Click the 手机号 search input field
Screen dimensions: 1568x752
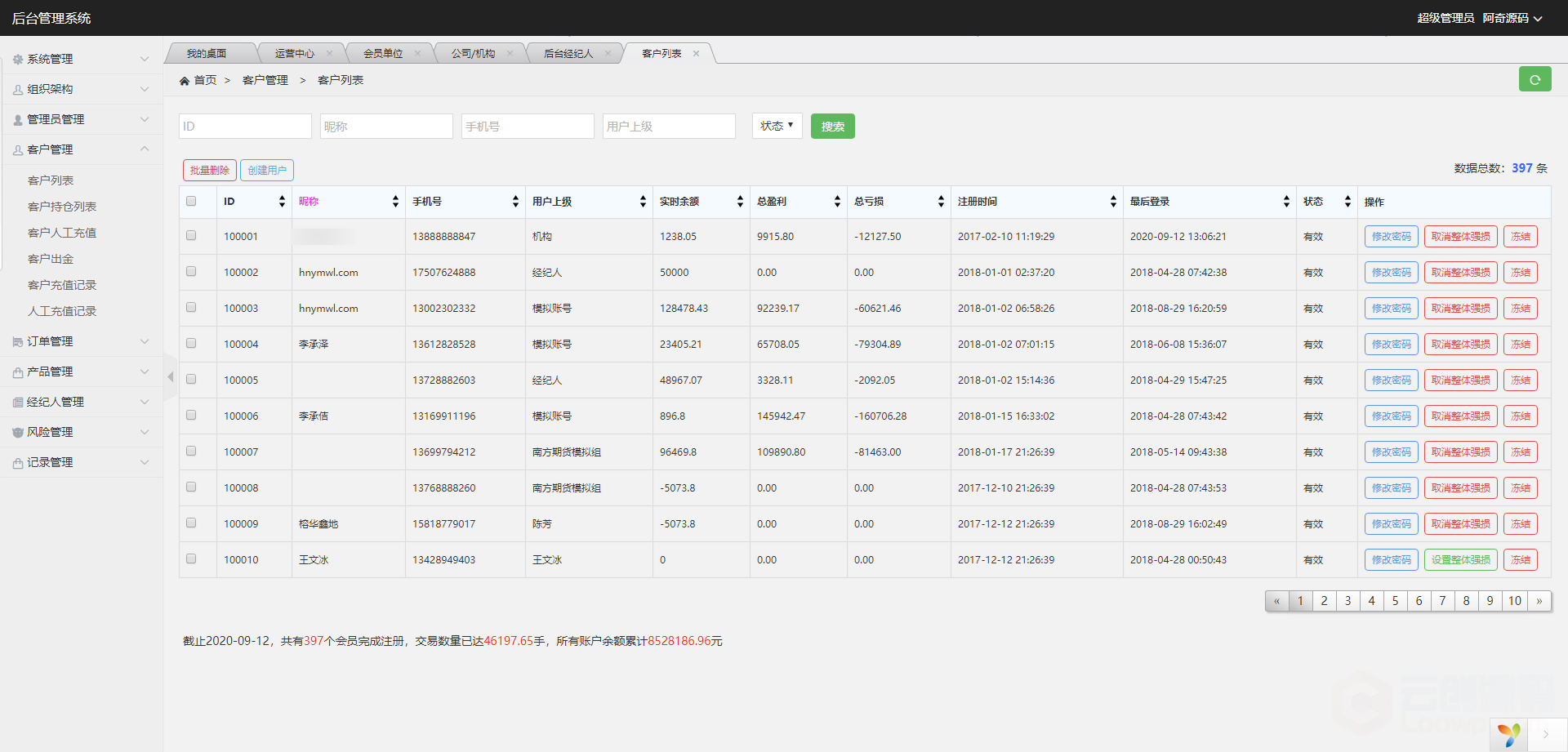(528, 126)
